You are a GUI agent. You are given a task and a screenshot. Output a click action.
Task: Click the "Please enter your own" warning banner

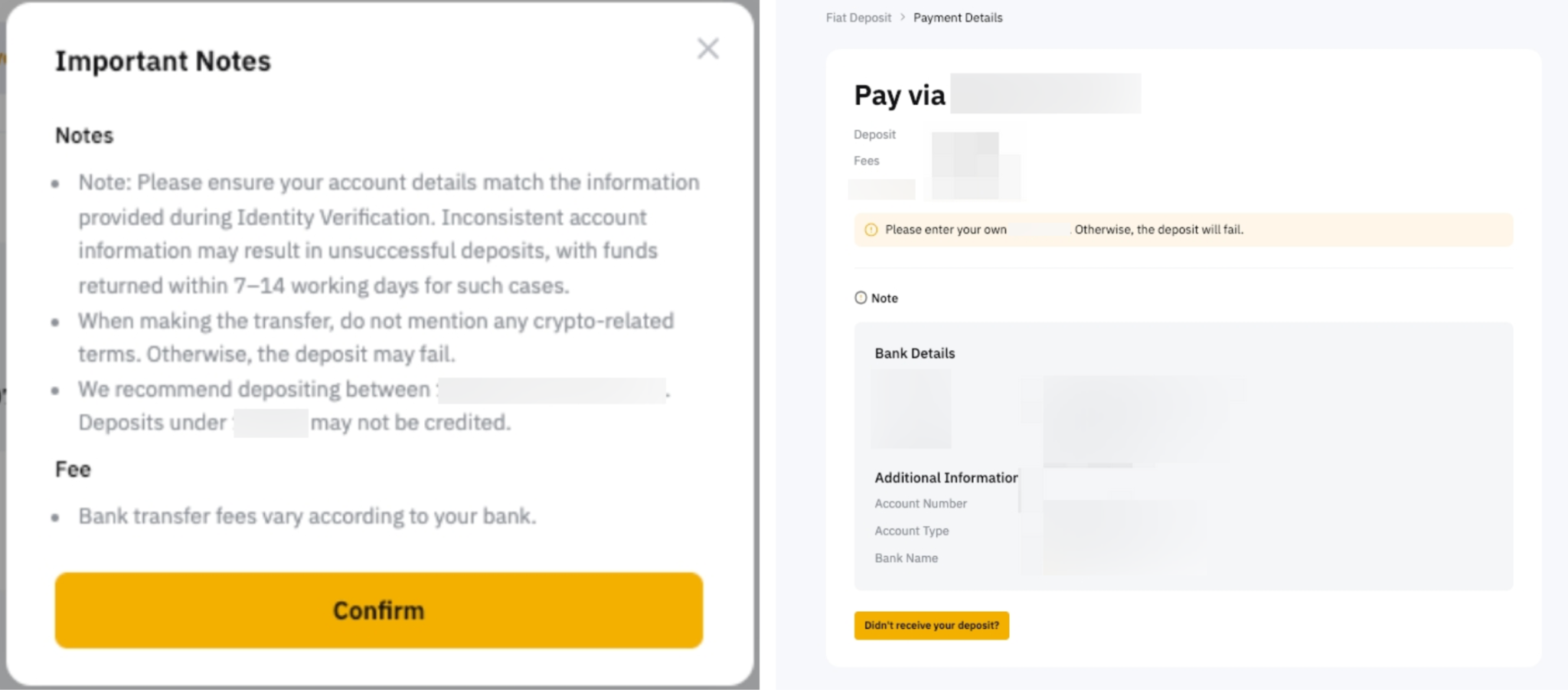1182,230
